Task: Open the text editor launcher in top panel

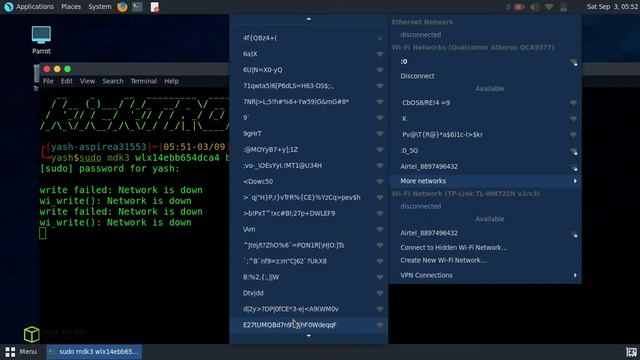Action: (155, 7)
